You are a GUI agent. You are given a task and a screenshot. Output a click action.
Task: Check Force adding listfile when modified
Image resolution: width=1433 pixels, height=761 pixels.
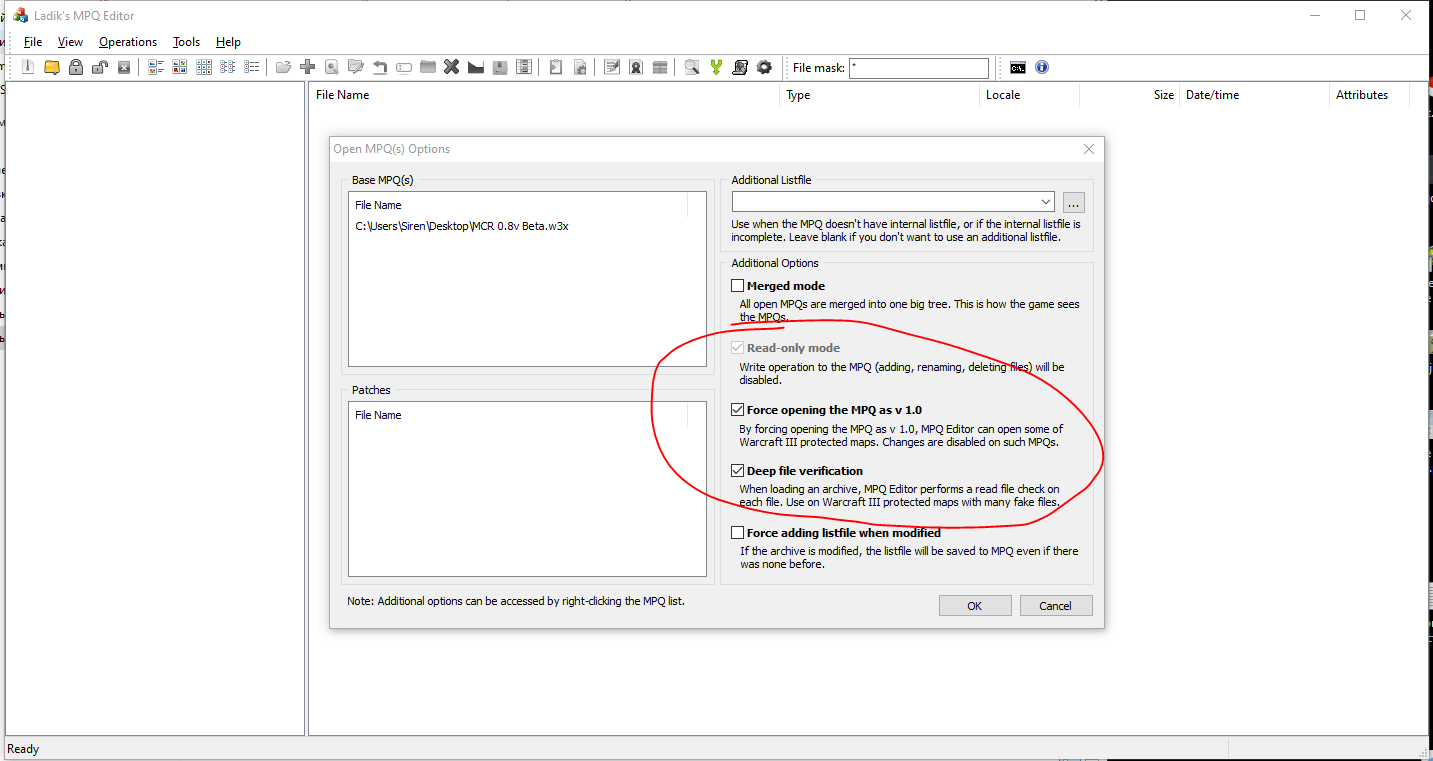click(x=738, y=533)
